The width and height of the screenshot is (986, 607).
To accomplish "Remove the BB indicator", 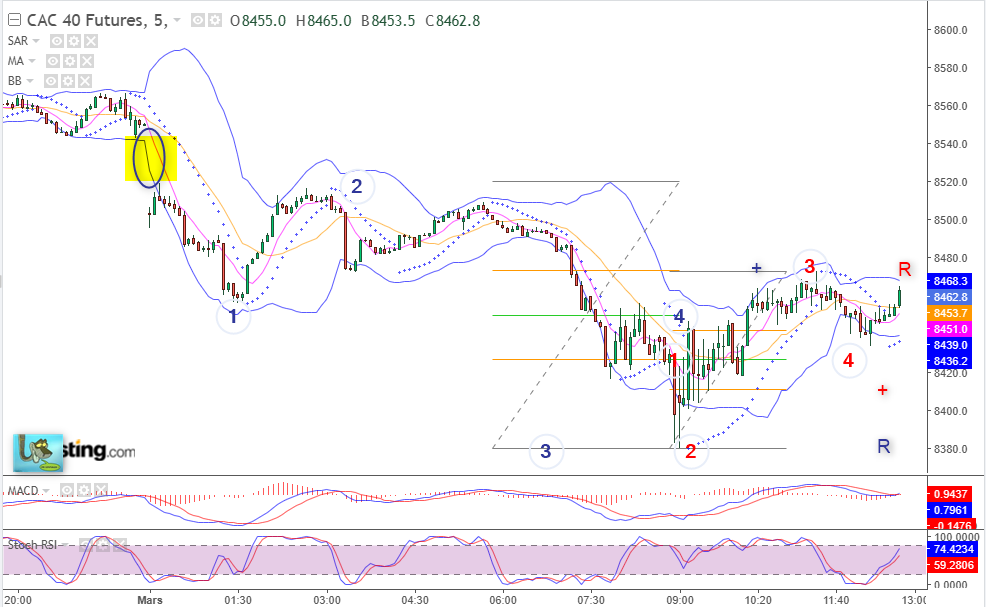I will coord(84,81).
